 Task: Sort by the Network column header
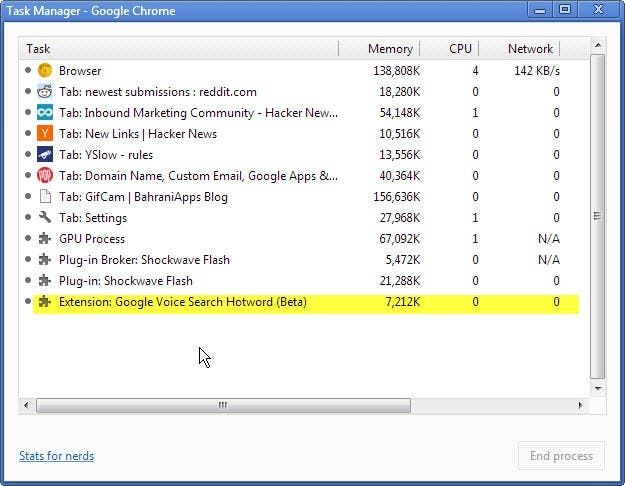click(x=519, y=49)
